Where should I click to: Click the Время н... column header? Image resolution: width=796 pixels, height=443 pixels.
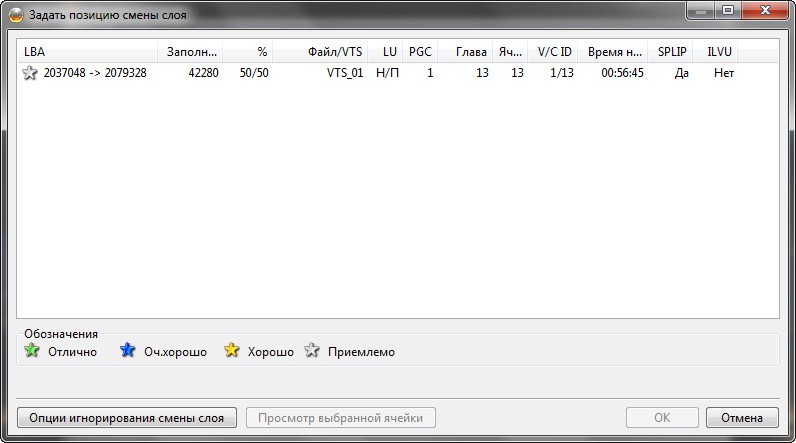[x=613, y=52]
